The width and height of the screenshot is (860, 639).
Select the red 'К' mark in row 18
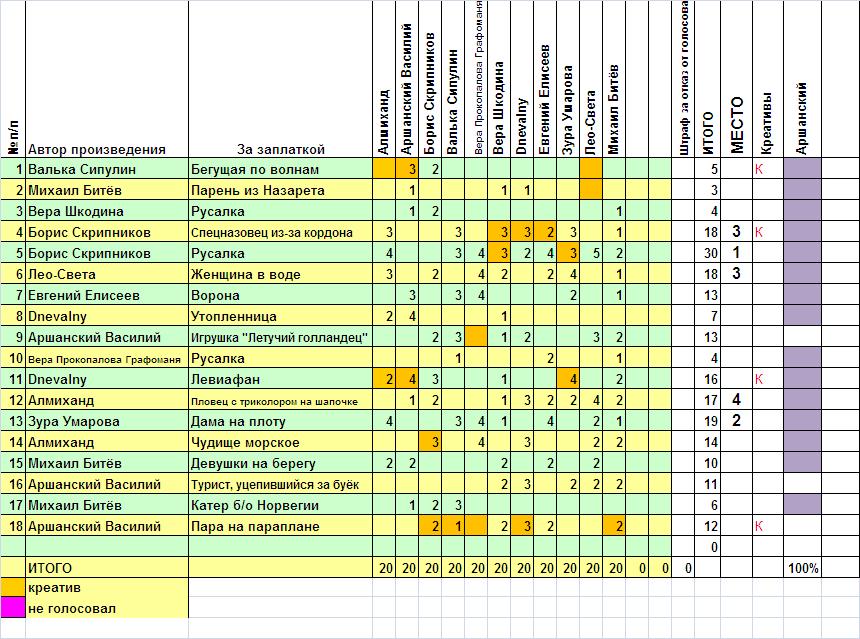[759, 527]
